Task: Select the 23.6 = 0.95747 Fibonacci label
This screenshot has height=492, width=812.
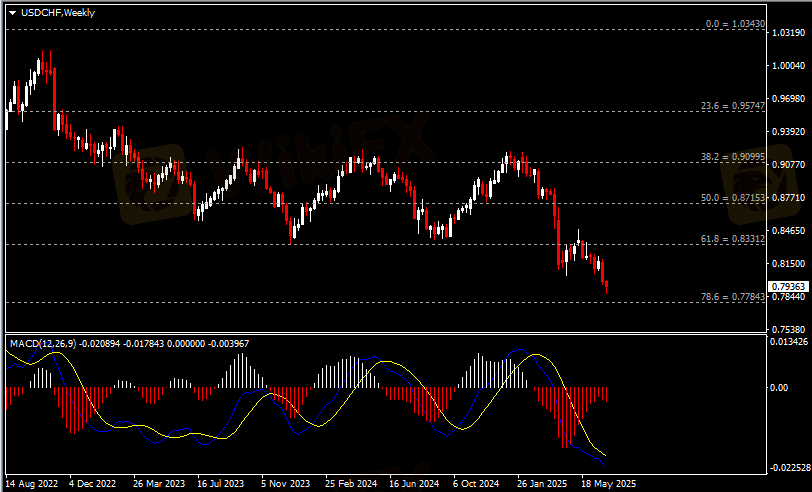Action: [x=733, y=106]
